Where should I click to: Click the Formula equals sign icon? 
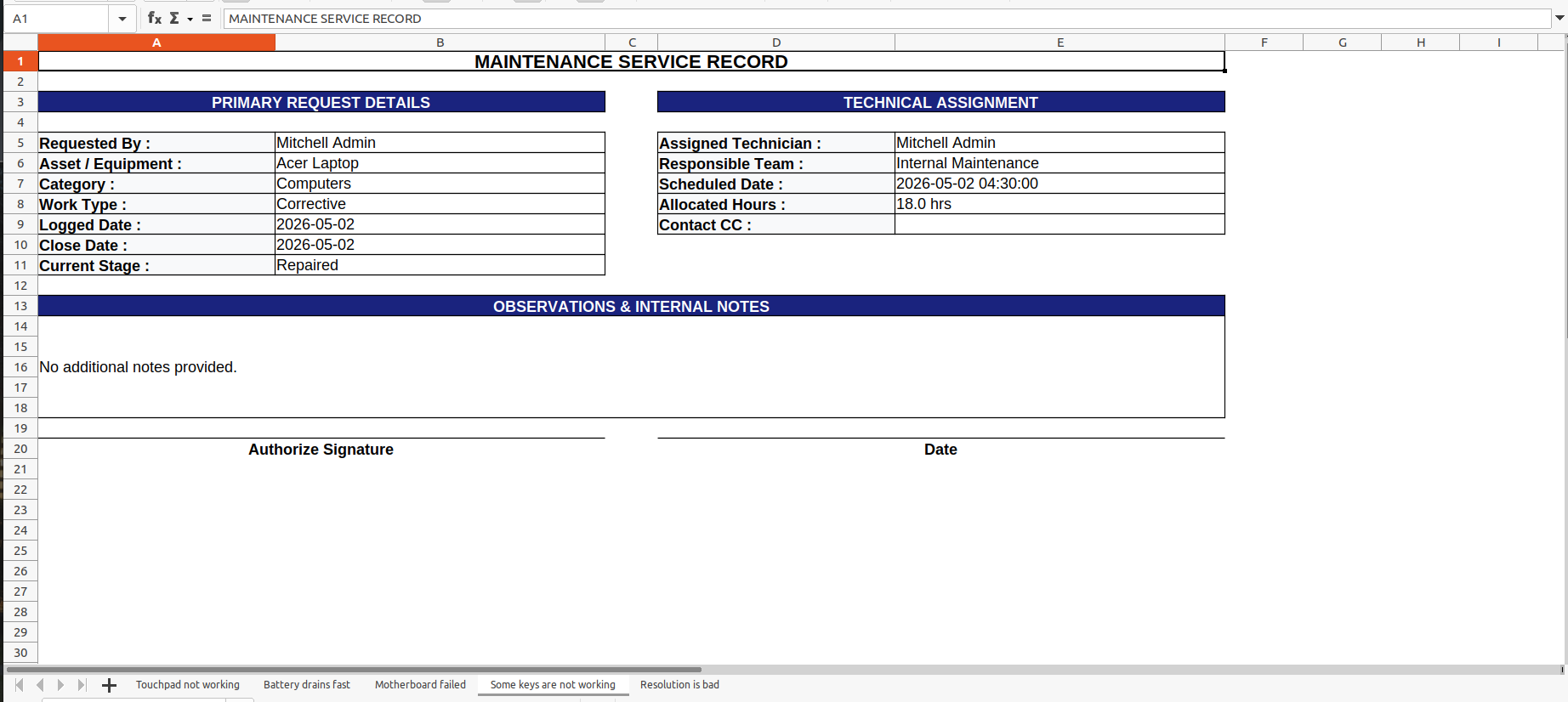pos(207,18)
